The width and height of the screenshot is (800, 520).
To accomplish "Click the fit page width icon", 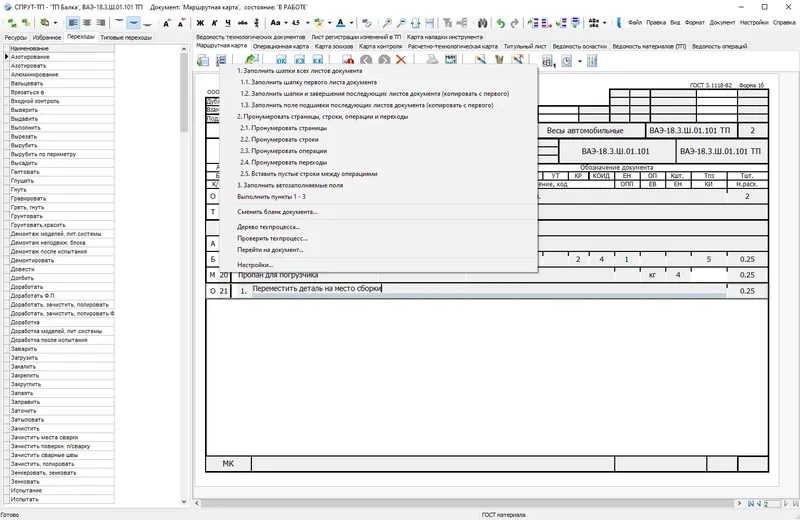I will click(x=415, y=23).
